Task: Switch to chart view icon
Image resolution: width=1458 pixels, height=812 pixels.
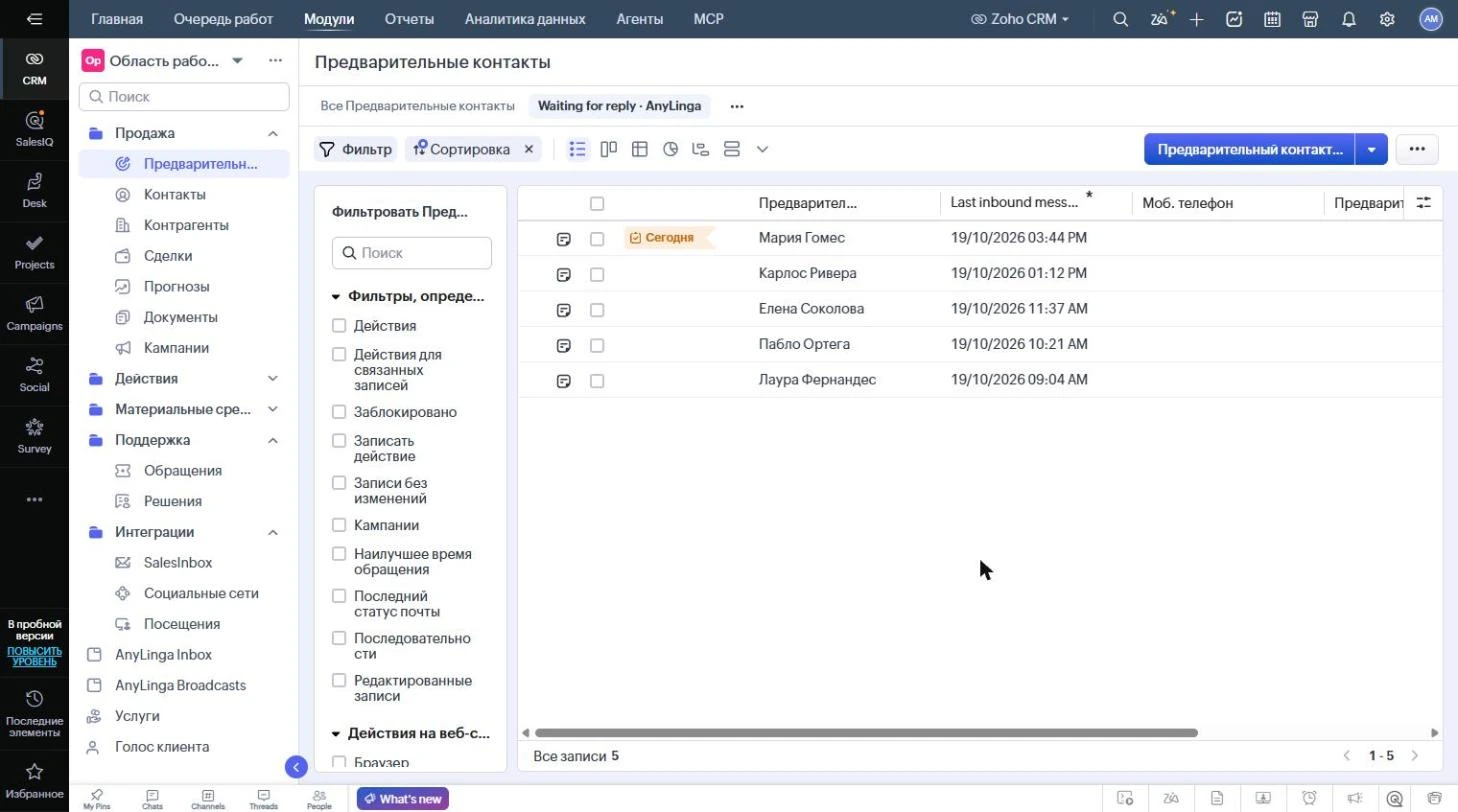Action: click(x=670, y=149)
